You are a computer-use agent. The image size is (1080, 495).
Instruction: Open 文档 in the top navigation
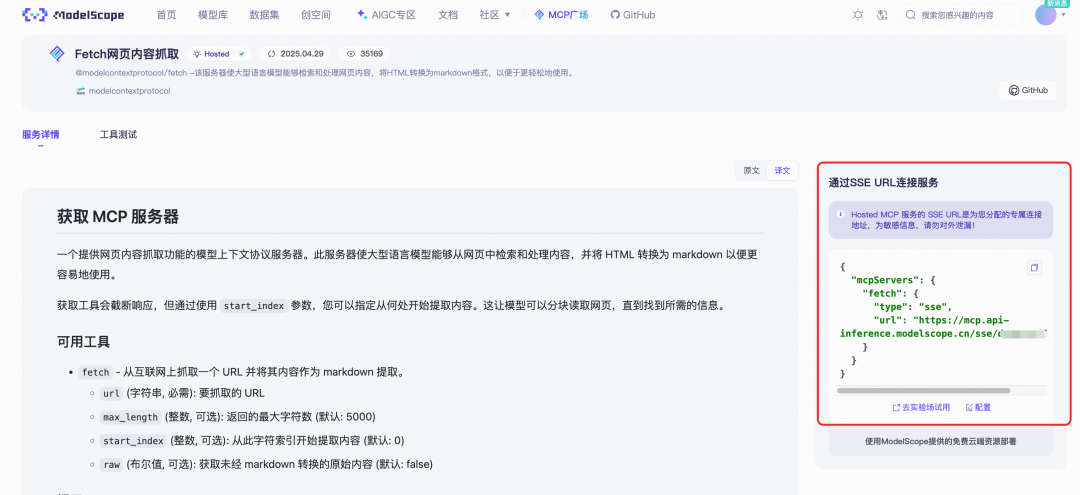(x=448, y=14)
